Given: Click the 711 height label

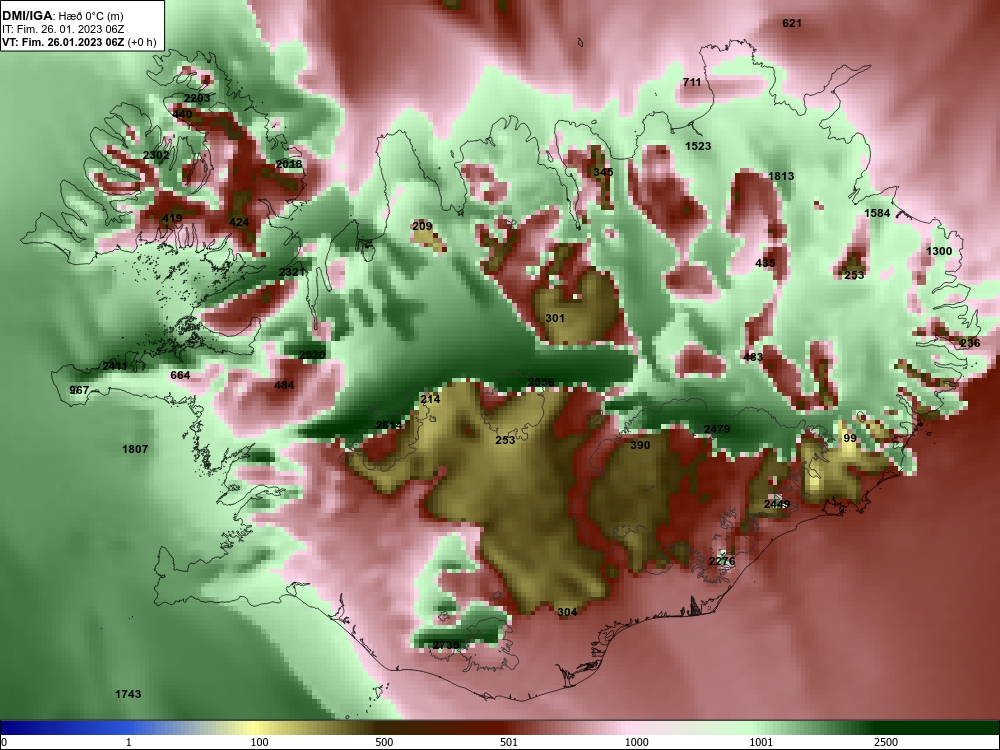Looking at the screenshot, I should coord(692,82).
